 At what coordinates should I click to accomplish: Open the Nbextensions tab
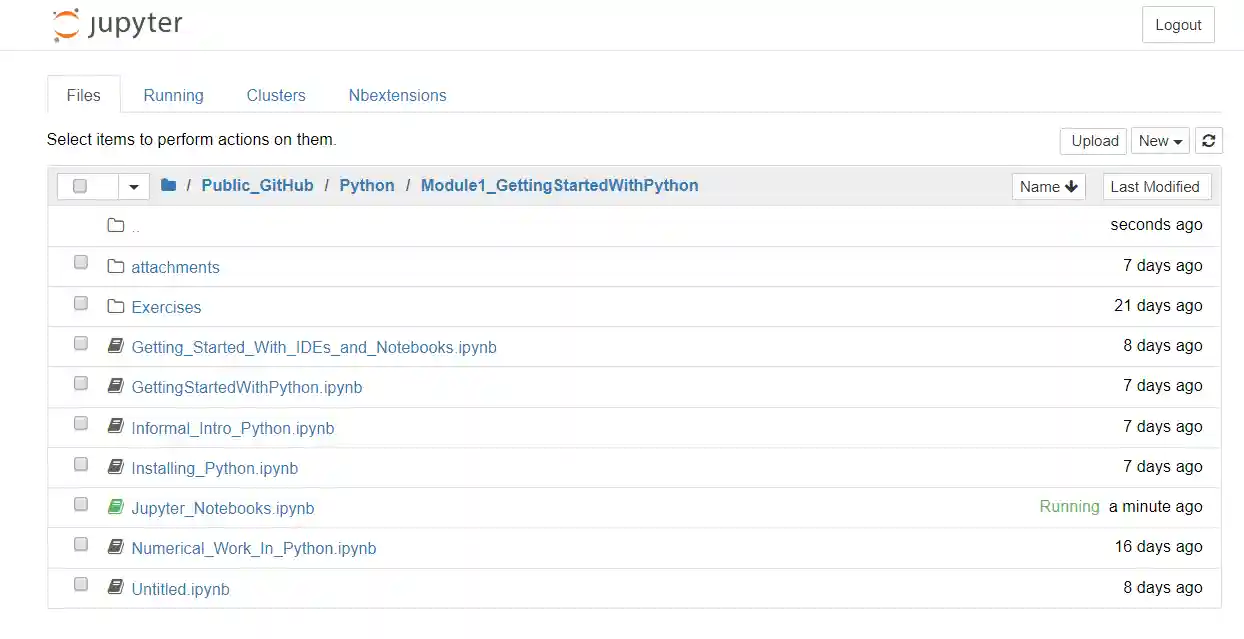(x=397, y=95)
